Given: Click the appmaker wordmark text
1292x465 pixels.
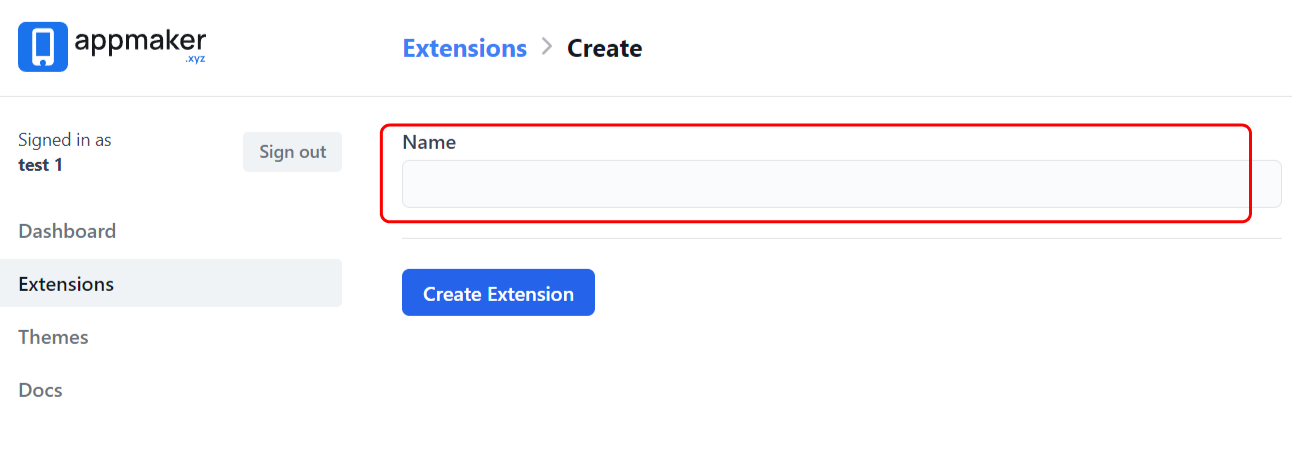Looking at the screenshot, I should [140, 41].
